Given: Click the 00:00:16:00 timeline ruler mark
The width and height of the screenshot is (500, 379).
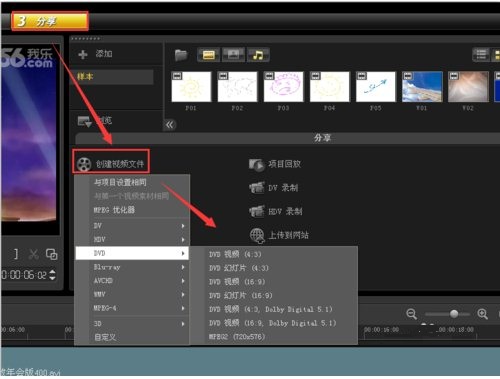Looking at the screenshot, I should [381, 330].
